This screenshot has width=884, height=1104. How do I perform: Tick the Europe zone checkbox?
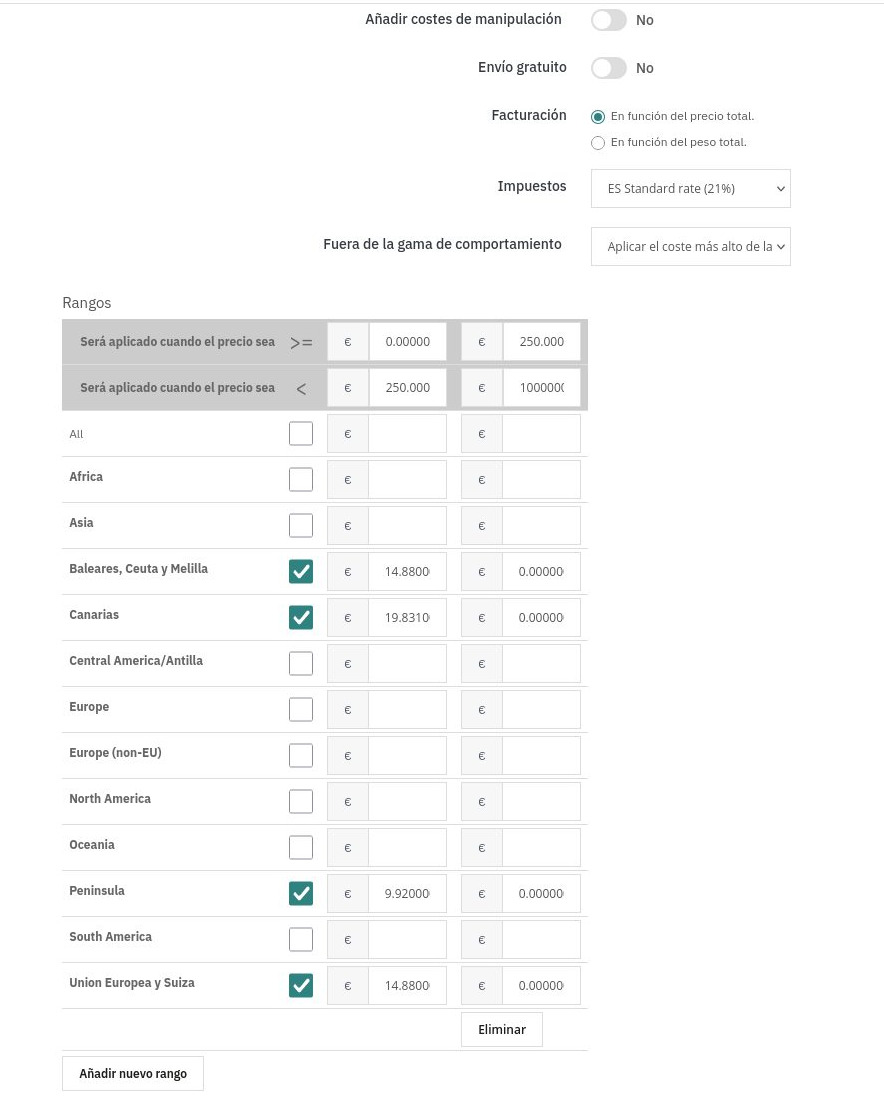point(301,710)
